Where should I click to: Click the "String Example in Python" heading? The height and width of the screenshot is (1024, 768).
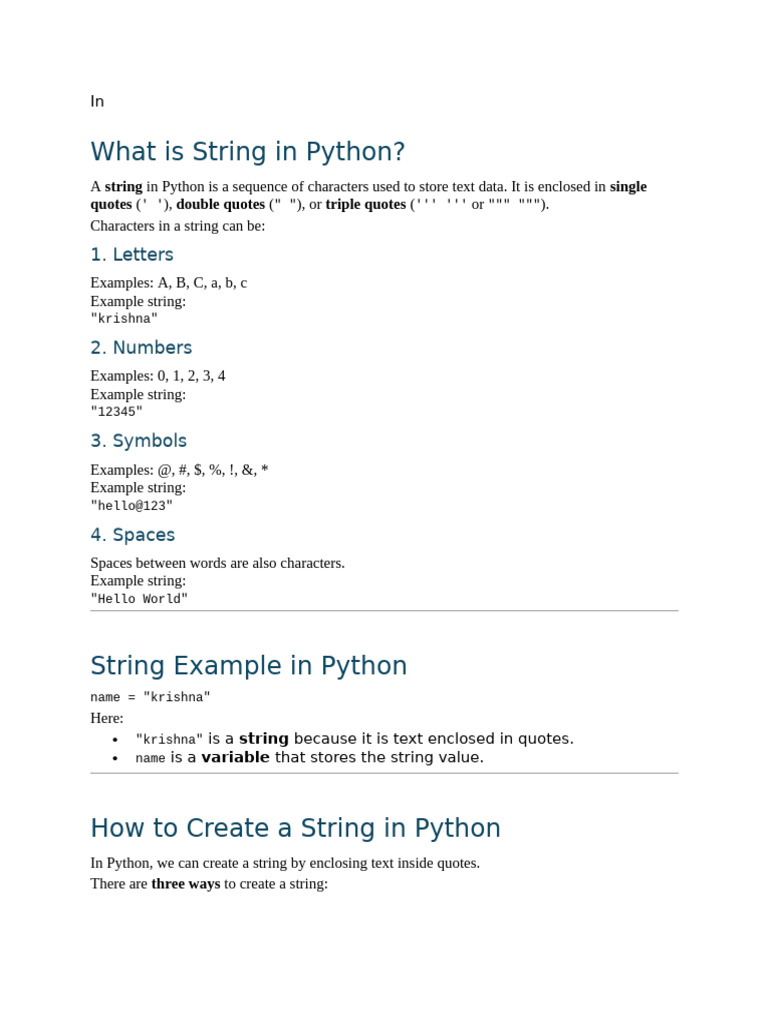248,666
